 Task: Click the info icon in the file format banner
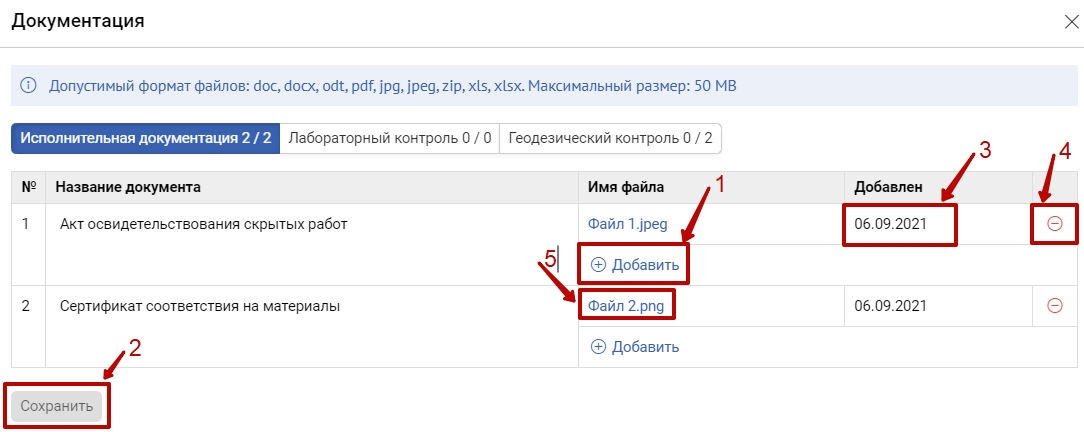pyautogui.click(x=30, y=86)
